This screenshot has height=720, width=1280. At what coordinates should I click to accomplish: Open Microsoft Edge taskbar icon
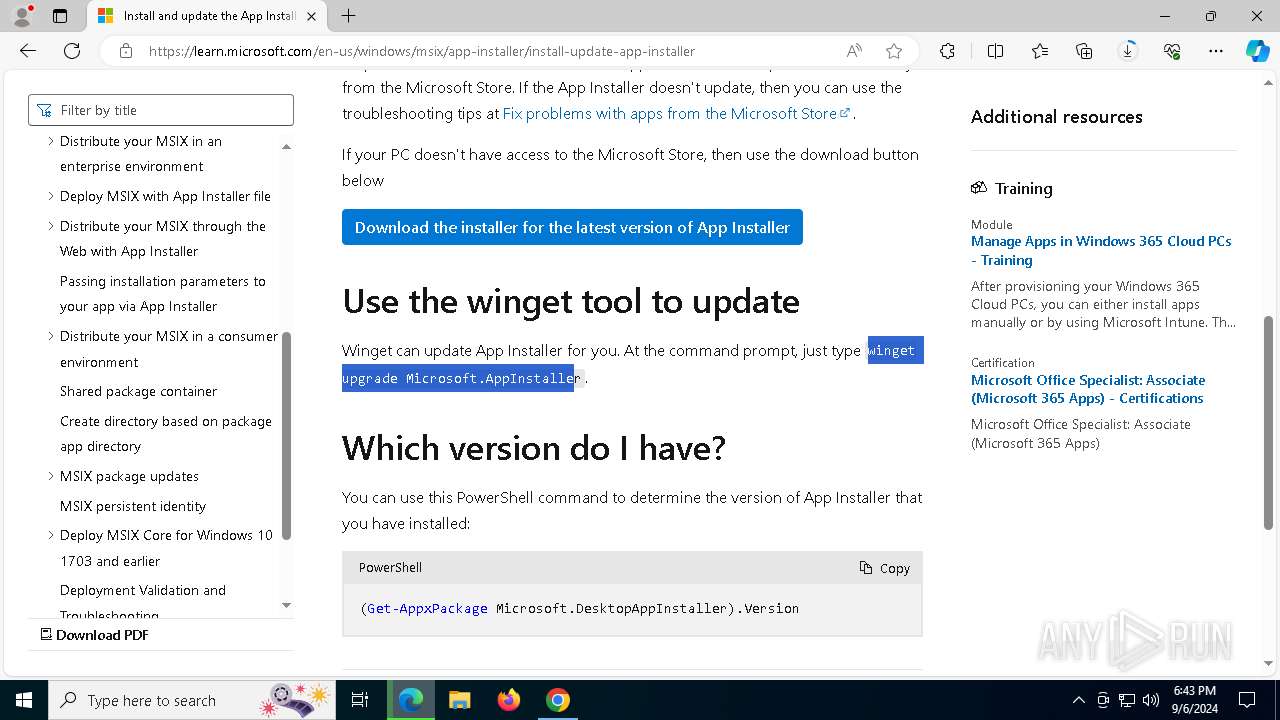pyautogui.click(x=411, y=700)
